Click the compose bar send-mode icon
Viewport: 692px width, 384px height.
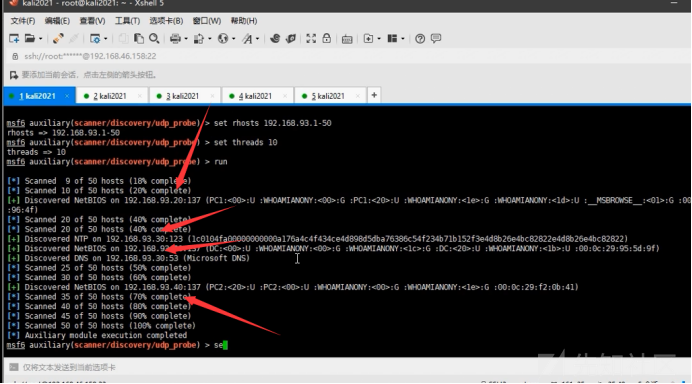[14, 367]
